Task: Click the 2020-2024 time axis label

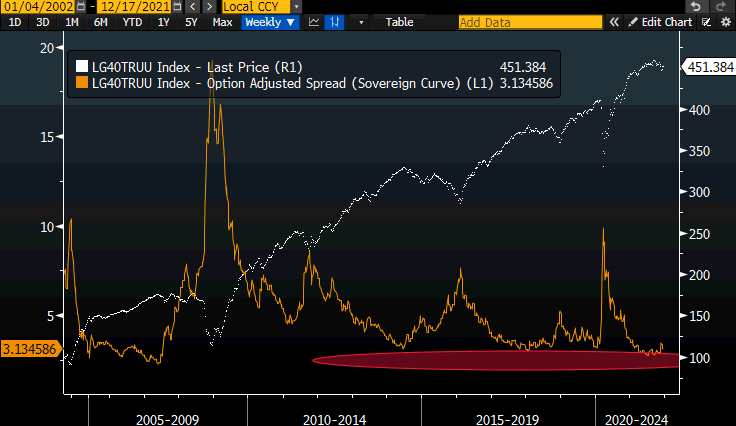Action: coord(636,419)
